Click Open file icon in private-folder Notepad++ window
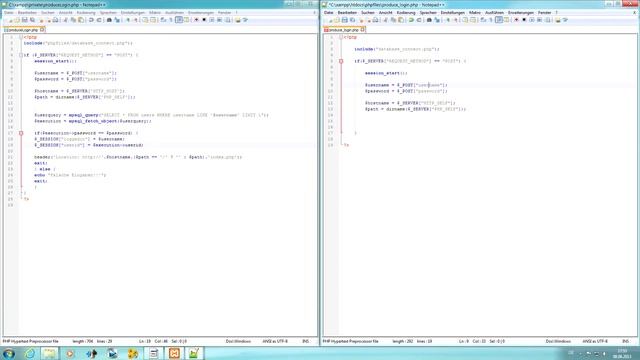This screenshot has height=360, width=640. (x=17, y=20)
